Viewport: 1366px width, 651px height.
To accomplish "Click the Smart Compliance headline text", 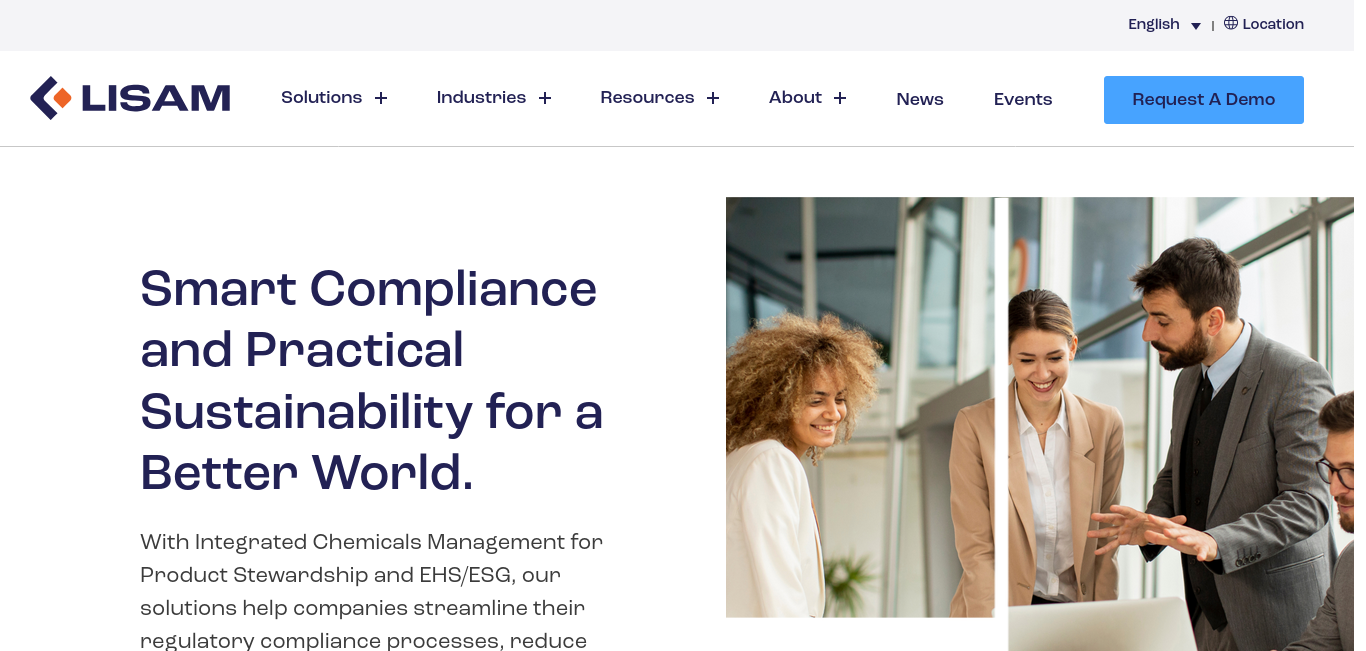I will [371, 381].
